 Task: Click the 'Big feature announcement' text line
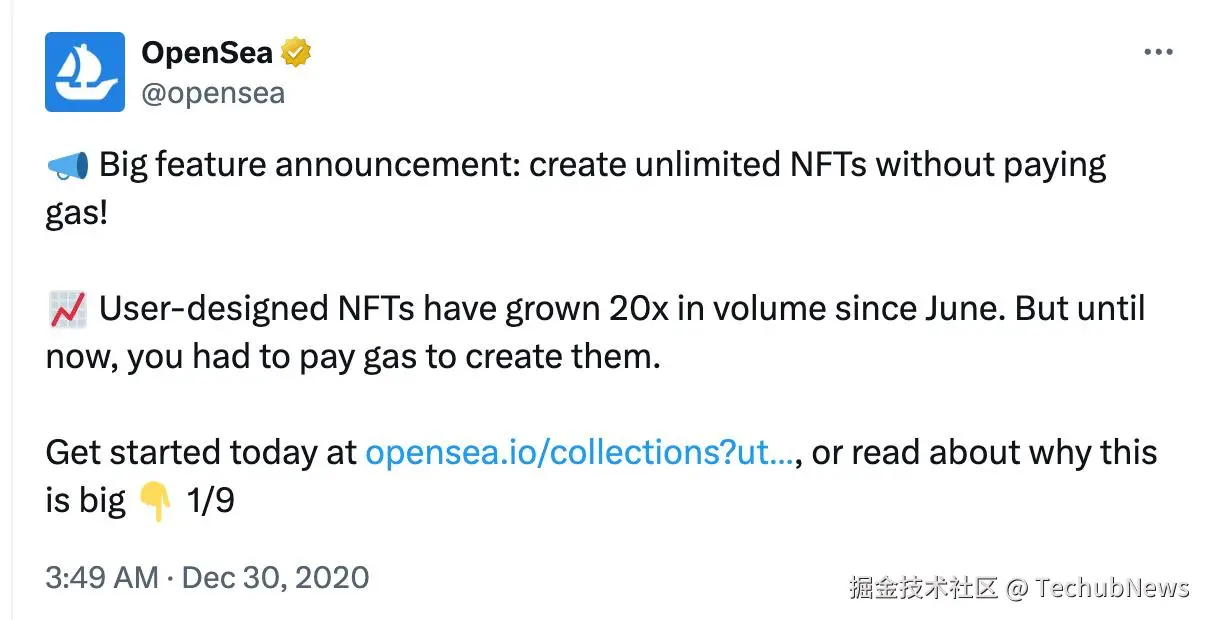point(603,166)
